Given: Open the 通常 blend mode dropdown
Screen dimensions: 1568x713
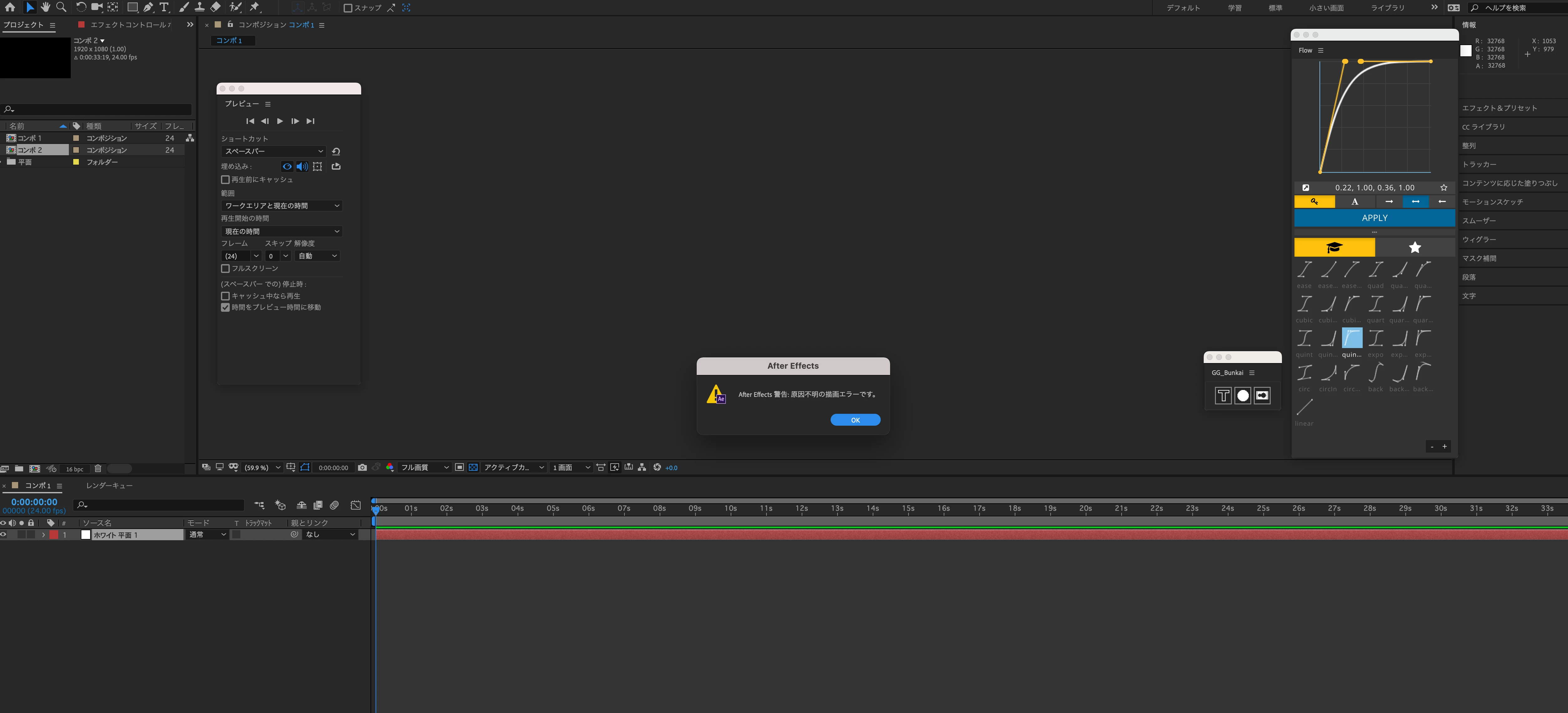Looking at the screenshot, I should click(x=207, y=535).
